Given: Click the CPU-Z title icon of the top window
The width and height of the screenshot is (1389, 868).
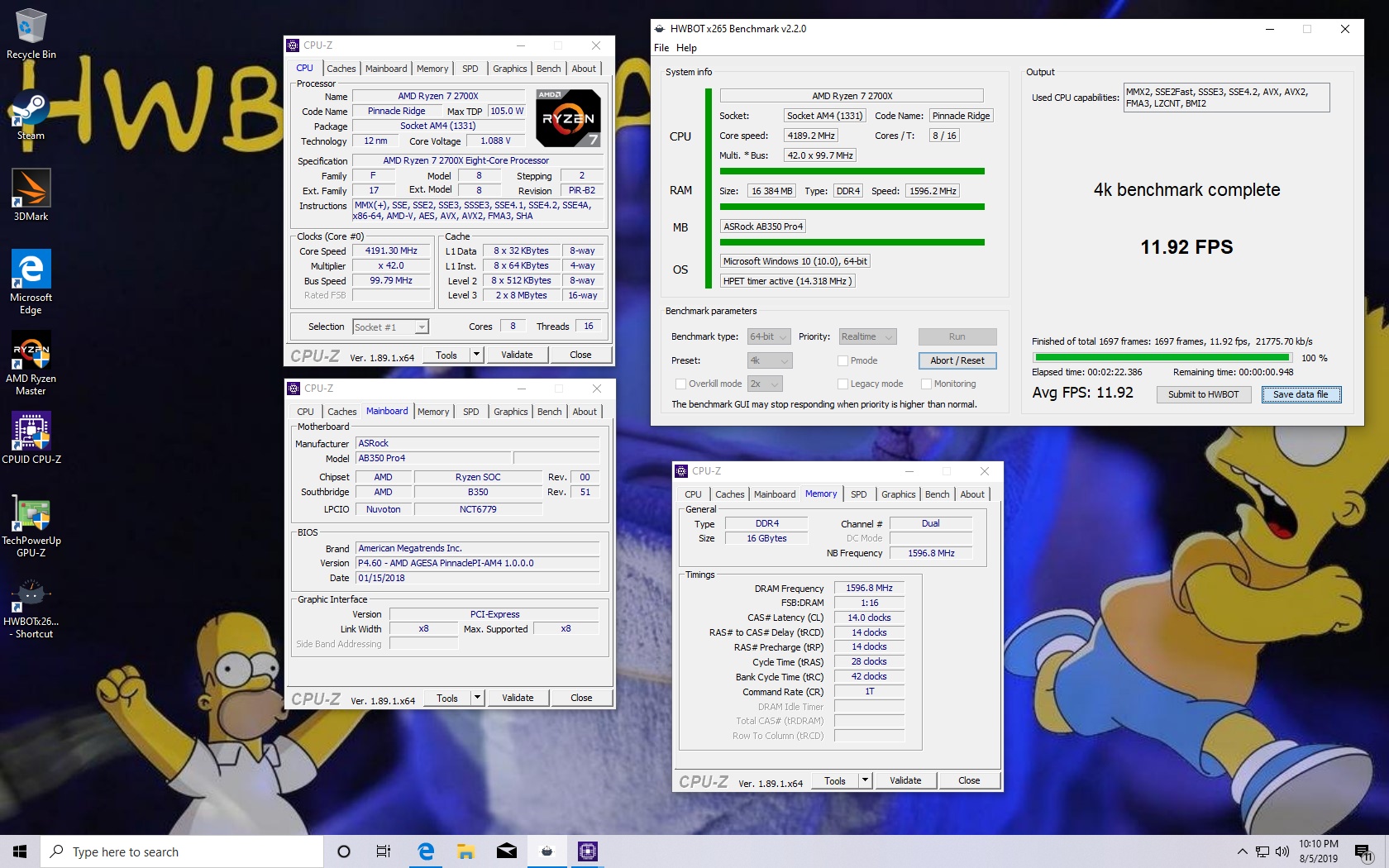Looking at the screenshot, I should coord(293,45).
